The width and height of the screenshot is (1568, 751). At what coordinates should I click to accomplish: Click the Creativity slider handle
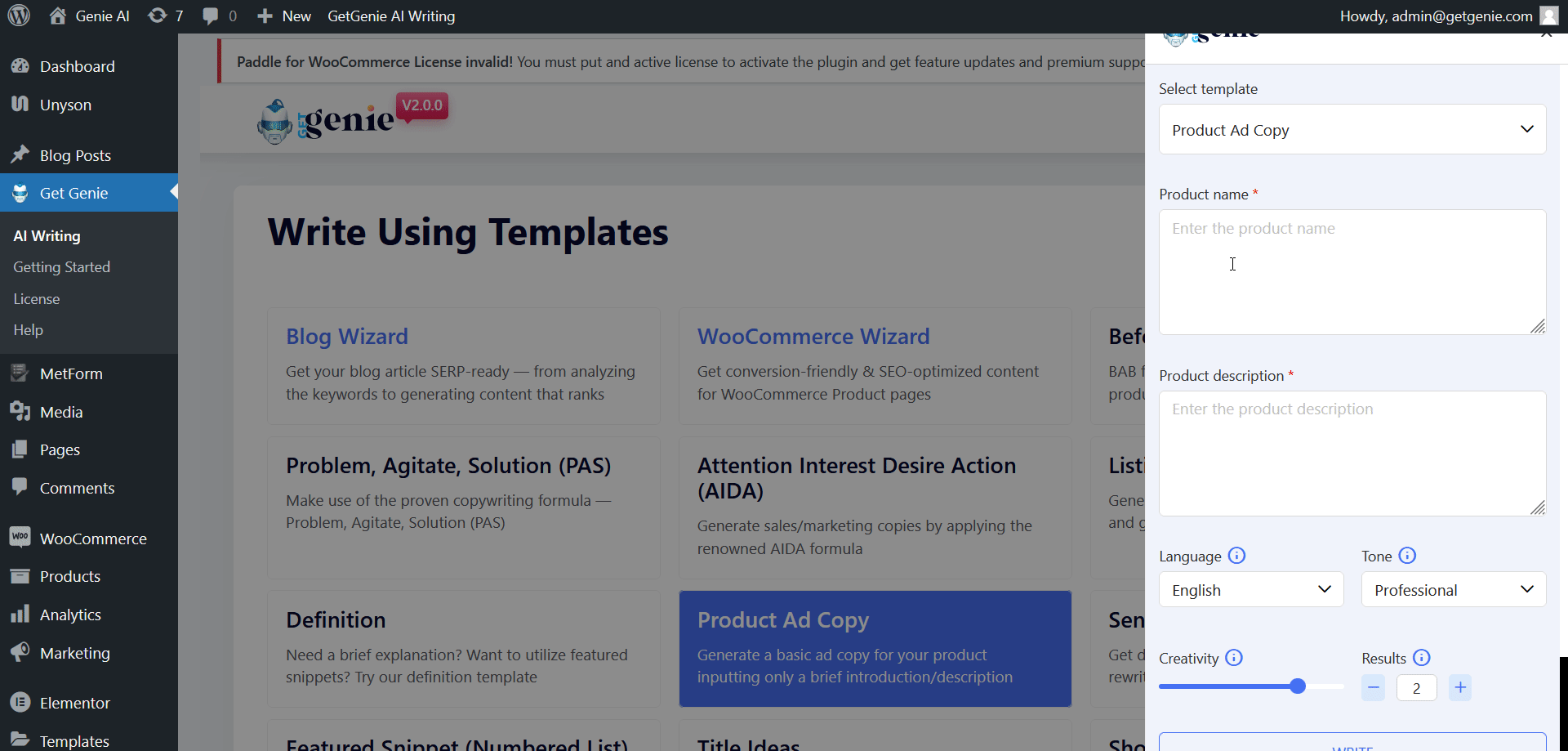click(1298, 686)
